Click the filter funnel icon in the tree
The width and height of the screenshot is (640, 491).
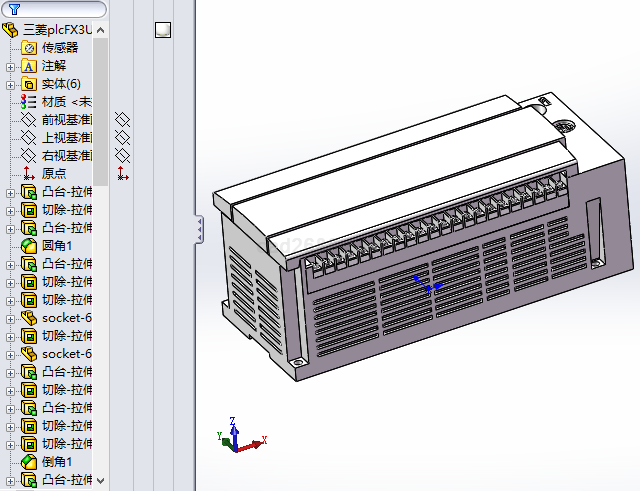pos(14,9)
